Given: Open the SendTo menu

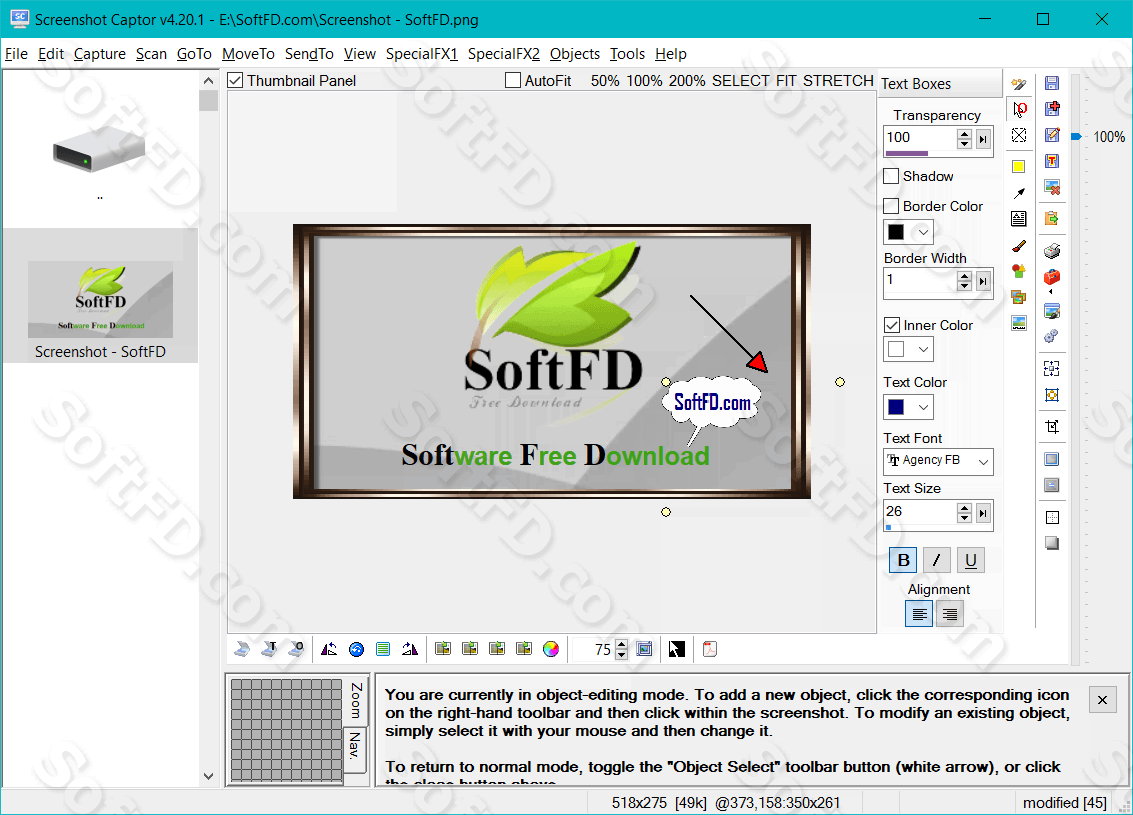Looking at the screenshot, I should 309,54.
